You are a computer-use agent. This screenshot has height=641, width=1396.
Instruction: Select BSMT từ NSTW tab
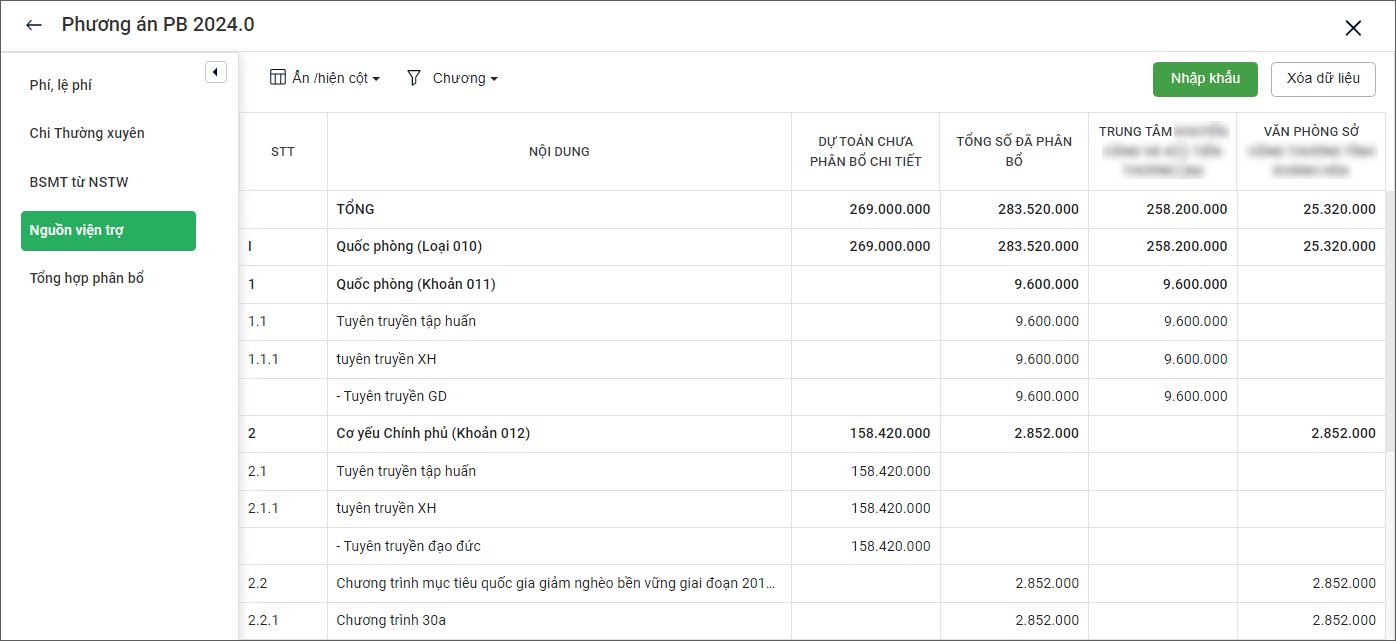79,182
